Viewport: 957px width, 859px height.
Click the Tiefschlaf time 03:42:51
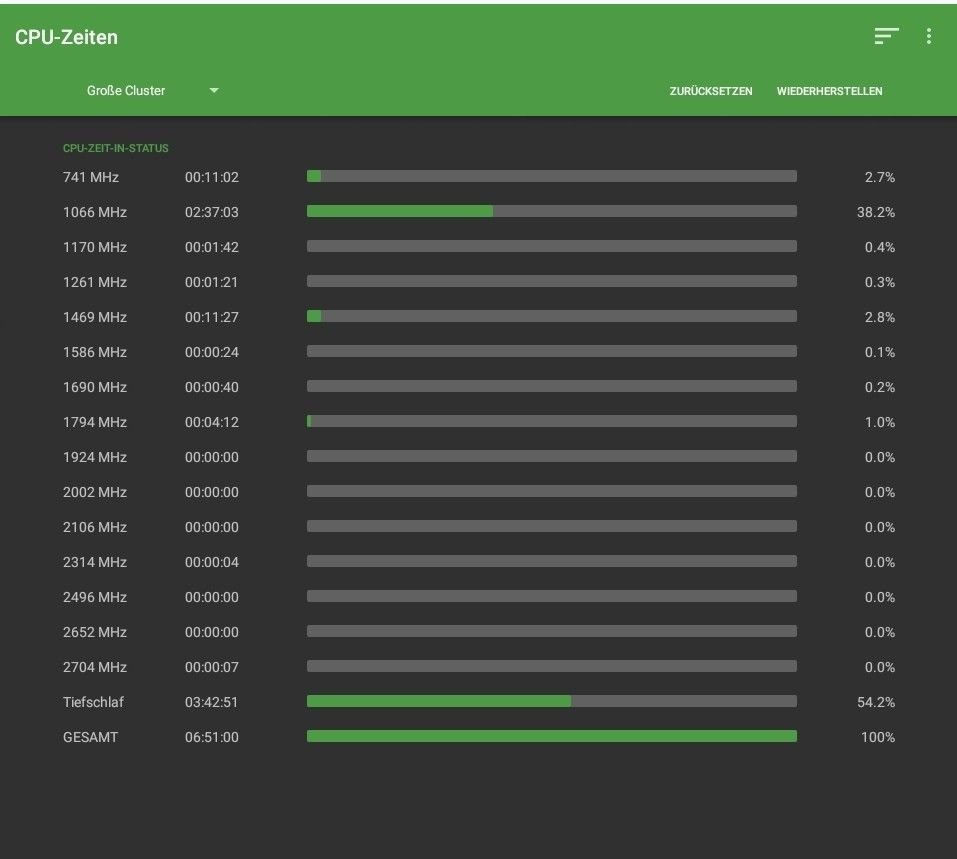211,702
